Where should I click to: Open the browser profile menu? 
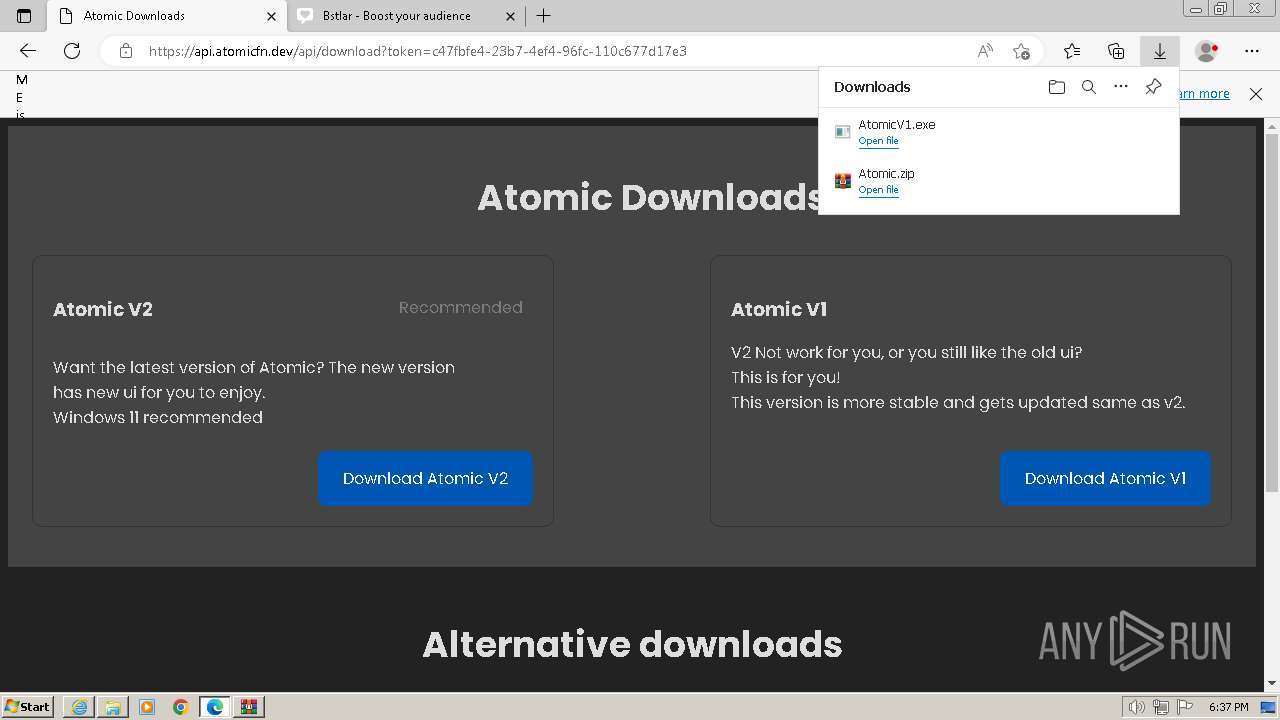(x=1207, y=51)
